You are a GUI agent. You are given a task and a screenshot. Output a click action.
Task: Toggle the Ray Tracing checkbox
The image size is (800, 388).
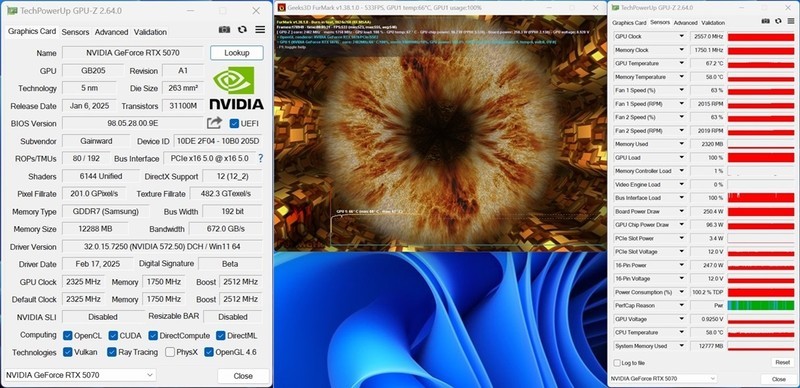[x=112, y=352]
